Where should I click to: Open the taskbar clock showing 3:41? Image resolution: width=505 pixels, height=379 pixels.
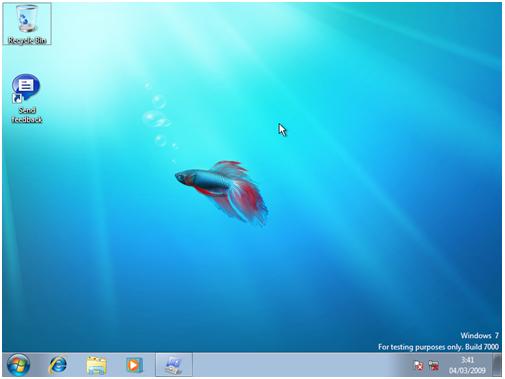click(467, 365)
